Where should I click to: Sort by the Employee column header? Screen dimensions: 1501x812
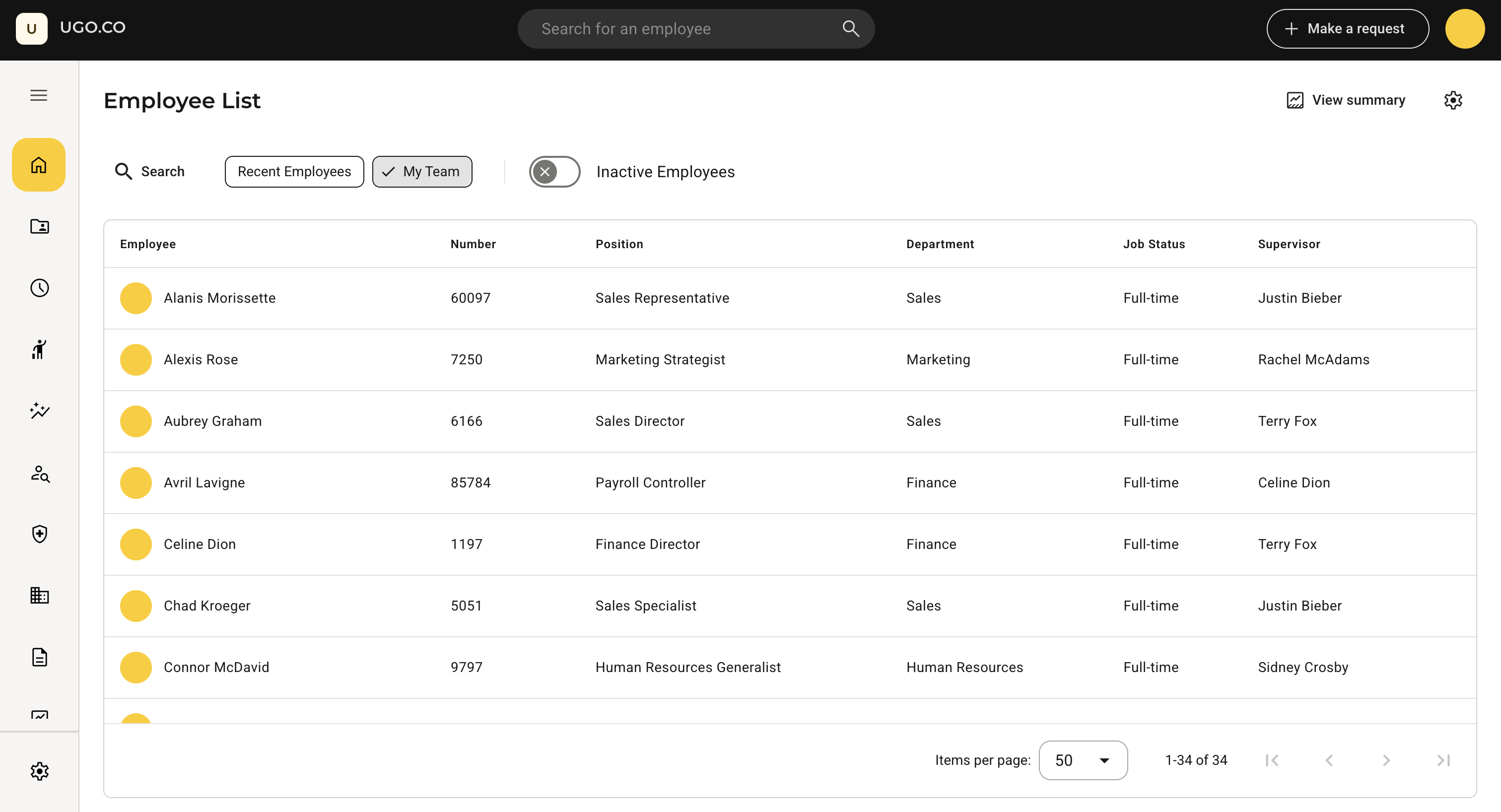(147, 244)
